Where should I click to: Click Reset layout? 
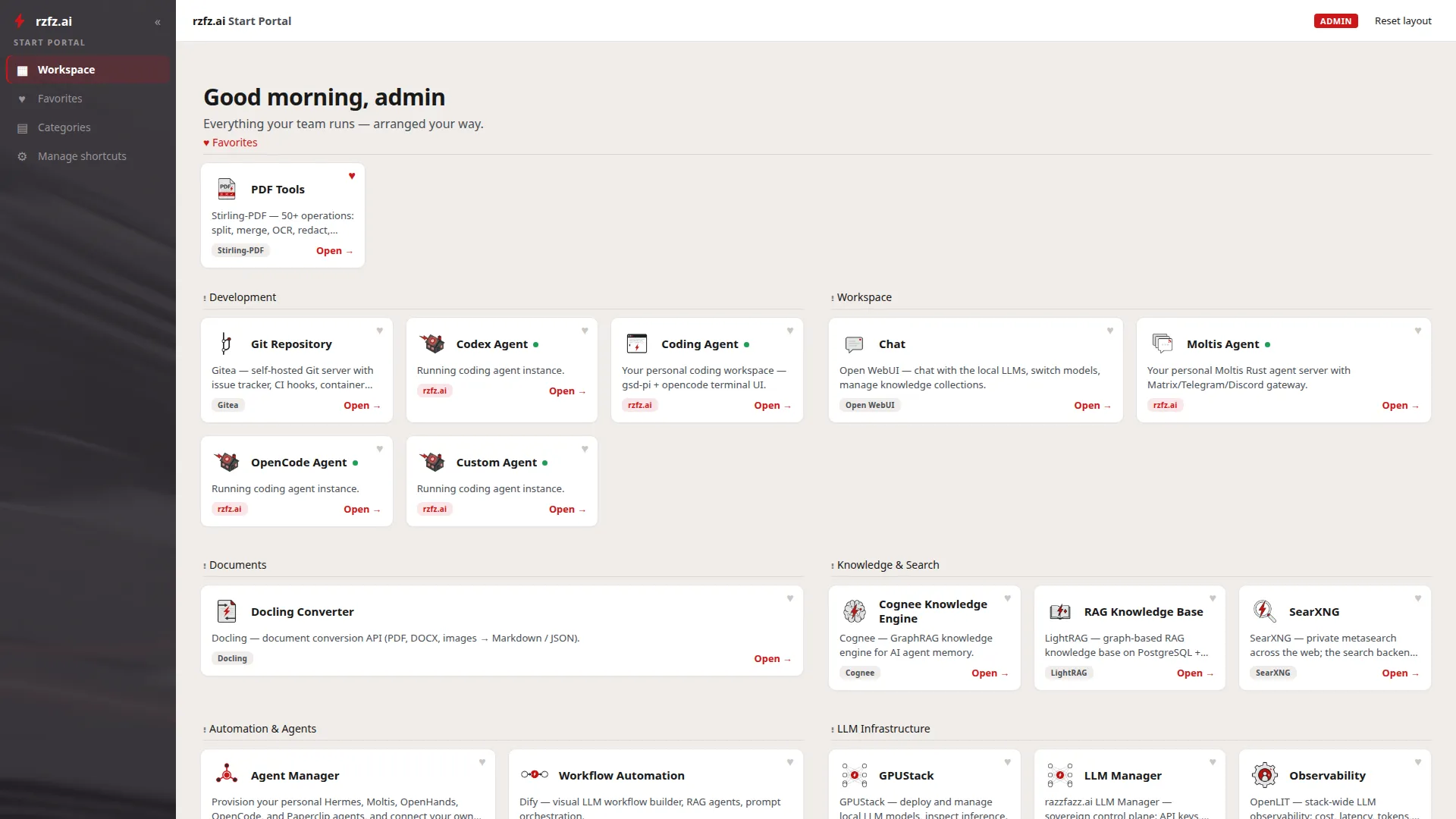(x=1403, y=20)
